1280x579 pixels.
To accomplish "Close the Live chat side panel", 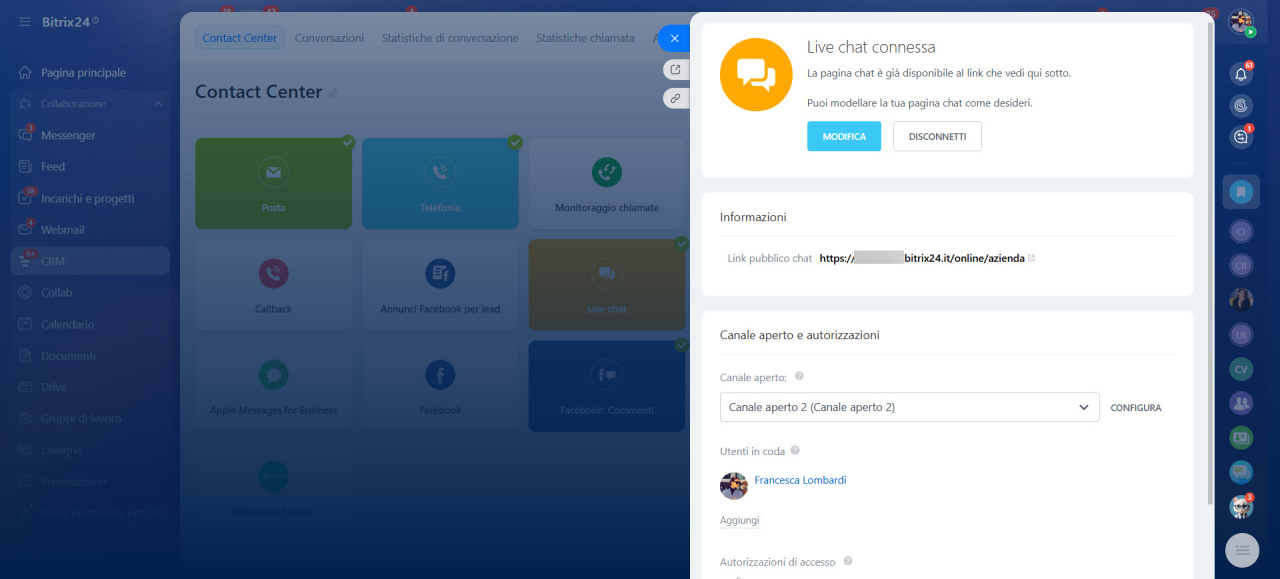I will tap(674, 38).
